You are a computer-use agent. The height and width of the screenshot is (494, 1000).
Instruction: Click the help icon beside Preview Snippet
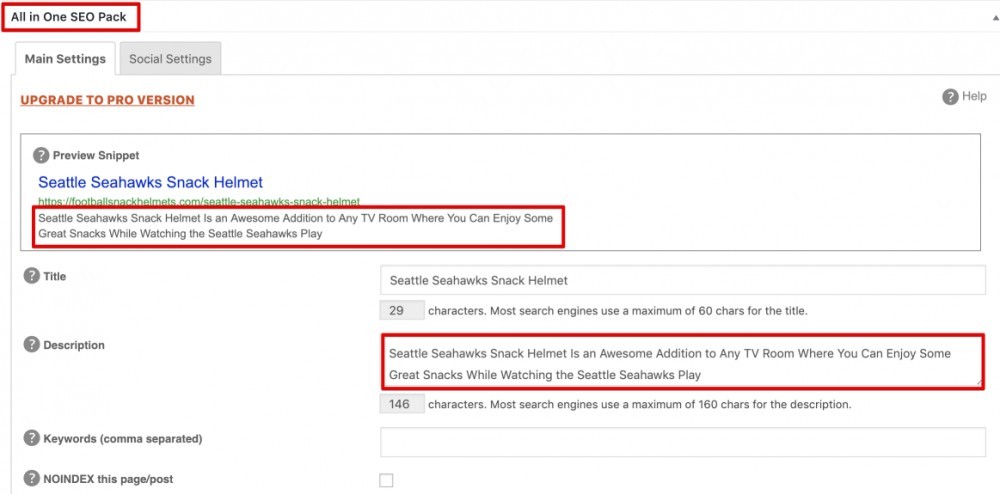pyautogui.click(x=41, y=155)
